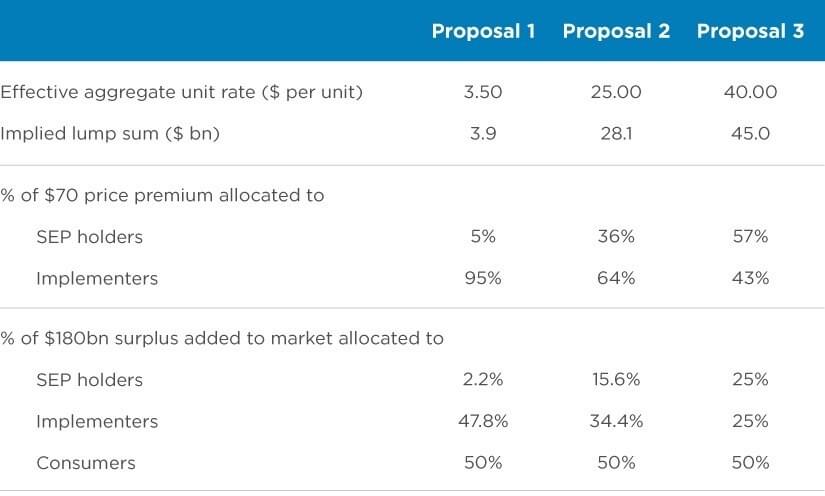
Task: Click the Proposal 2 column header
Action: tap(616, 31)
